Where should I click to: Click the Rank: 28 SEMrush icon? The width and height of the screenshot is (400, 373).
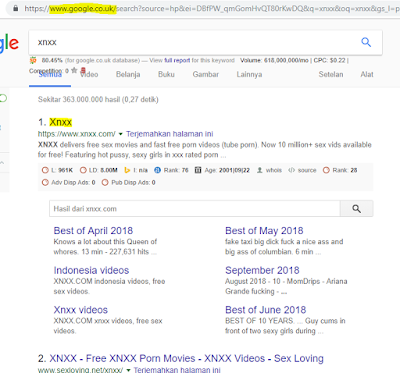(326, 170)
